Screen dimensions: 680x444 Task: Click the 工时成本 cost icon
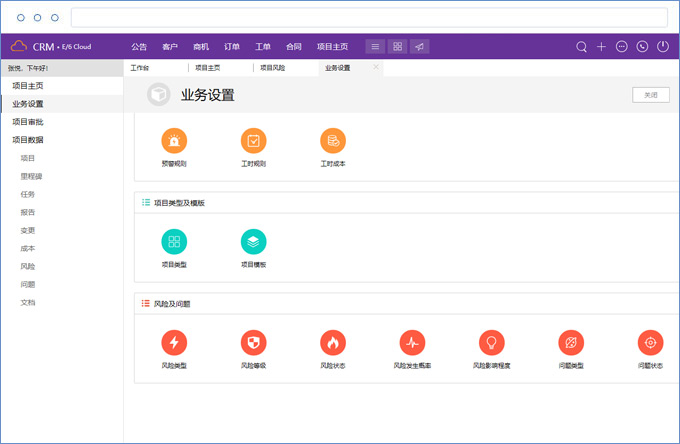point(333,141)
